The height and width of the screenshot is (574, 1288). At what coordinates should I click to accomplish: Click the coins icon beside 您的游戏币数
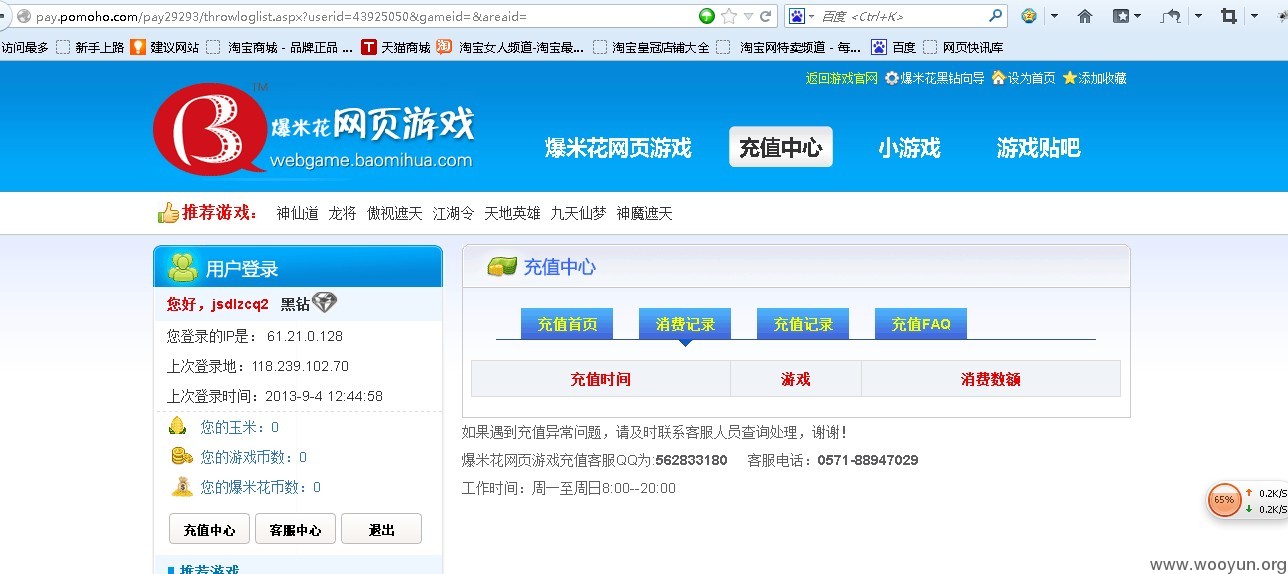click(x=181, y=456)
